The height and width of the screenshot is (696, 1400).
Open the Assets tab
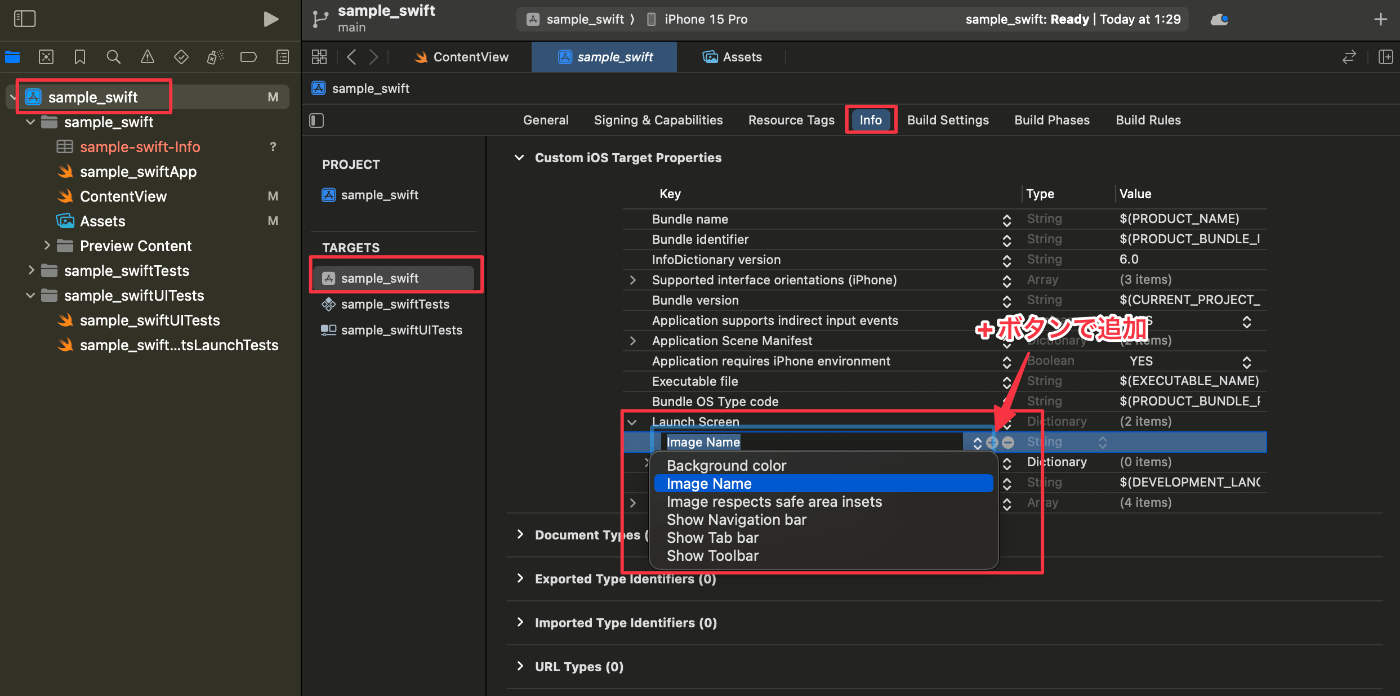coord(732,57)
